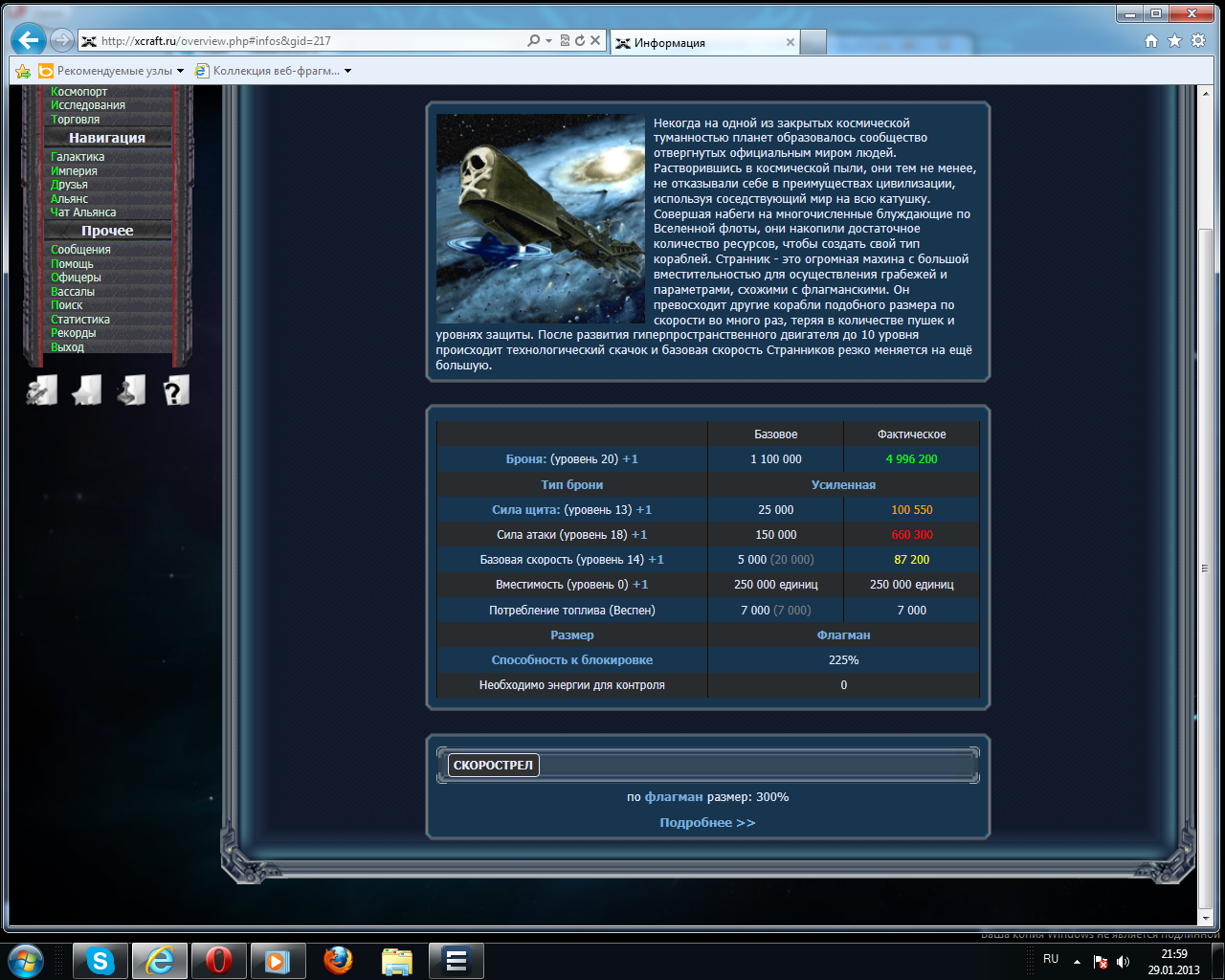This screenshot has width=1225, height=980.
Task: Open Торговля in the sidebar
Action: [x=75, y=120]
